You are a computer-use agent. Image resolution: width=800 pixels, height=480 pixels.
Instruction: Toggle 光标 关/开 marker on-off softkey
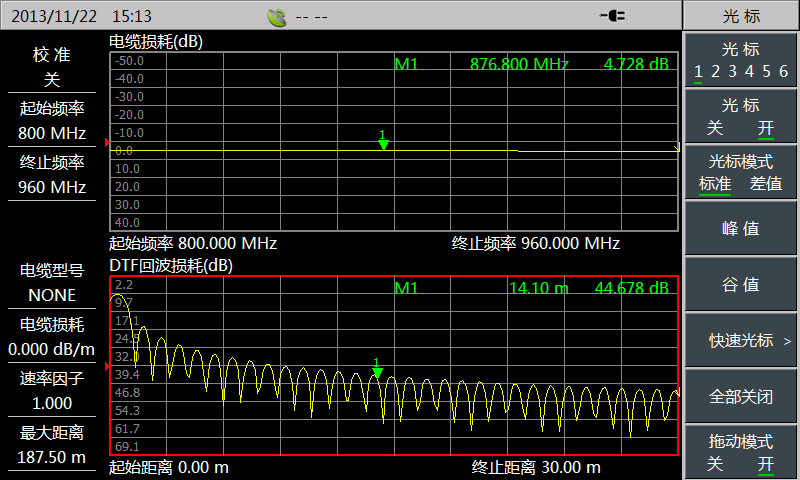tap(740, 116)
